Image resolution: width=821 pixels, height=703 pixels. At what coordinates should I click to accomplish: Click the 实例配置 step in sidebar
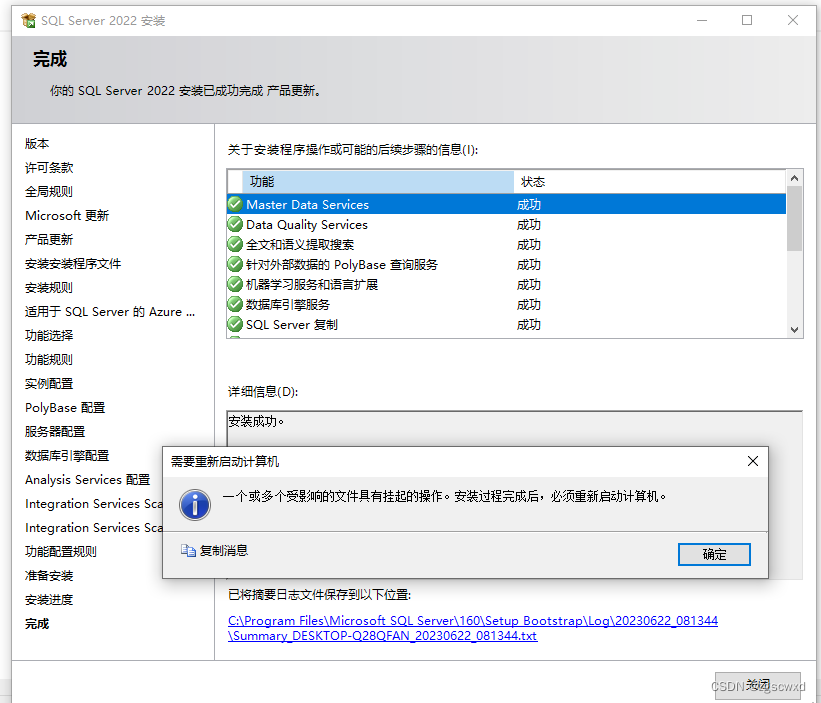pos(49,384)
